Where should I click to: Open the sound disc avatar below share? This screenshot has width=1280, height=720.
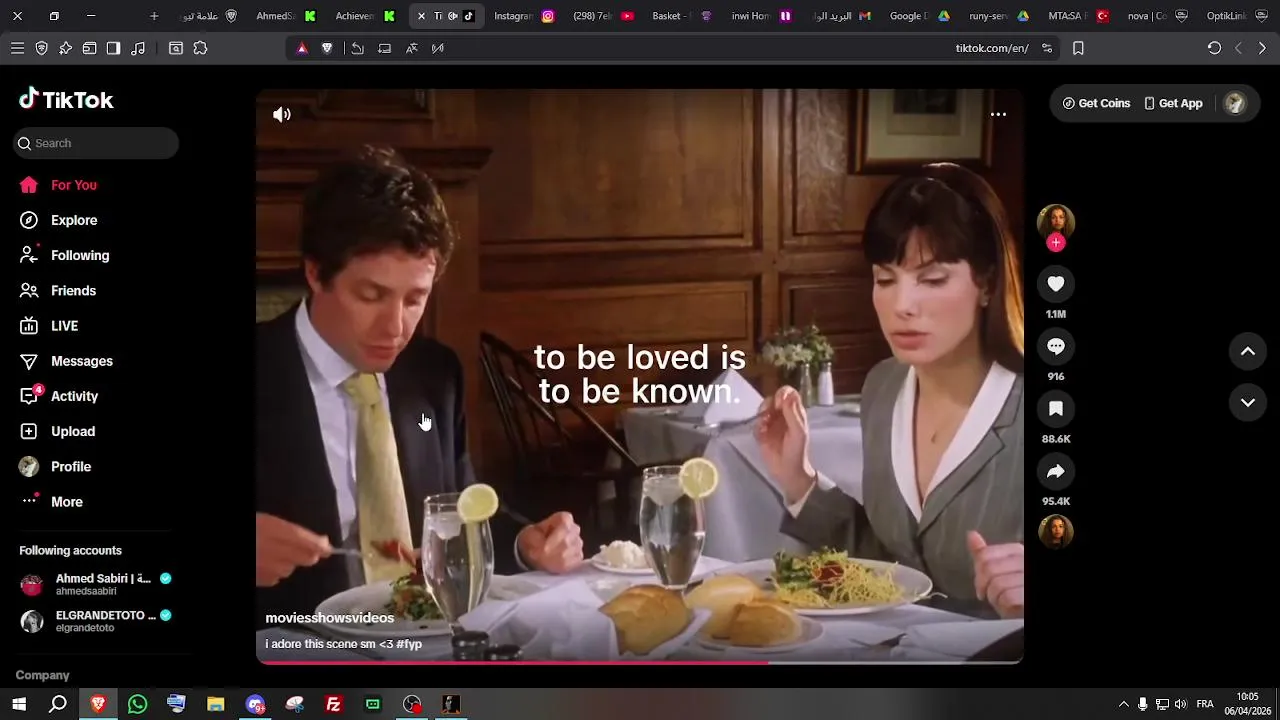coord(1056,532)
